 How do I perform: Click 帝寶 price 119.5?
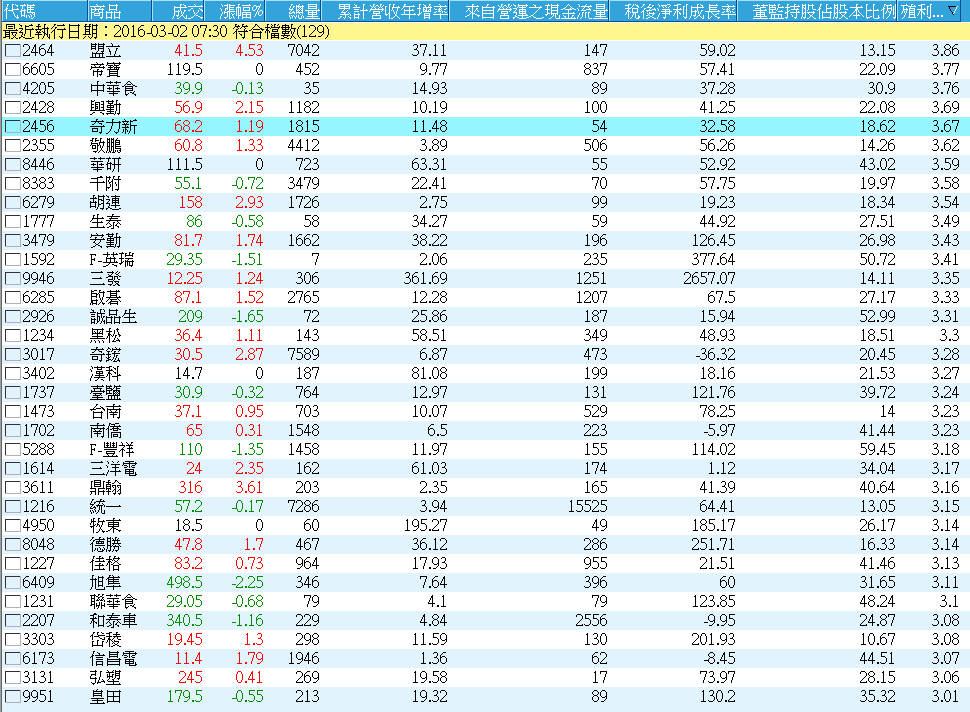point(184,70)
